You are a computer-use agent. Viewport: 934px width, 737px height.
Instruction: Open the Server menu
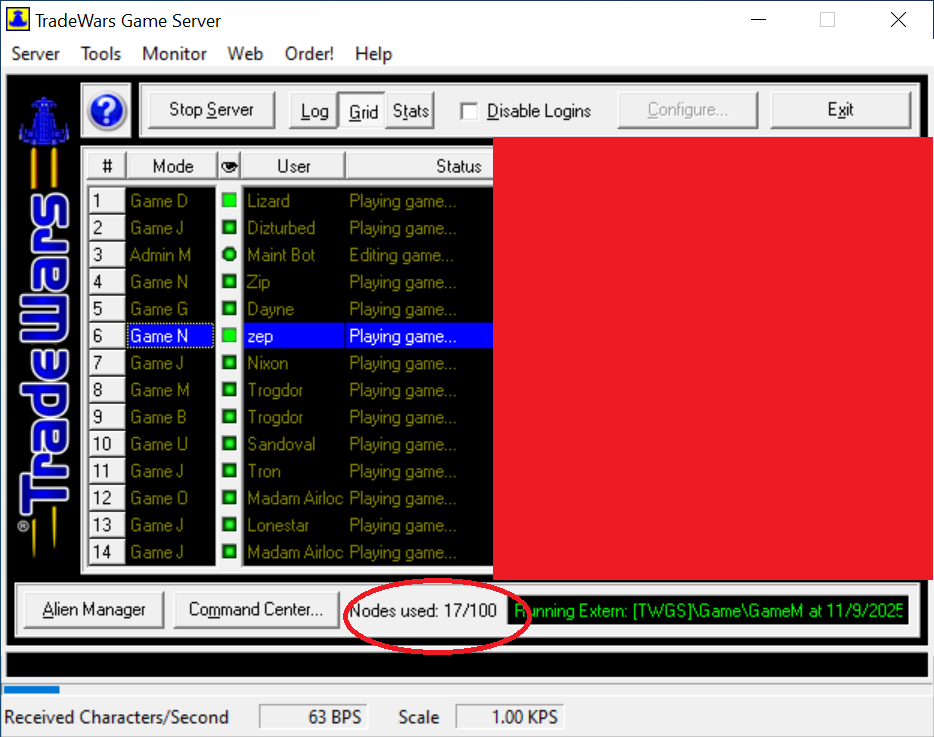point(36,54)
